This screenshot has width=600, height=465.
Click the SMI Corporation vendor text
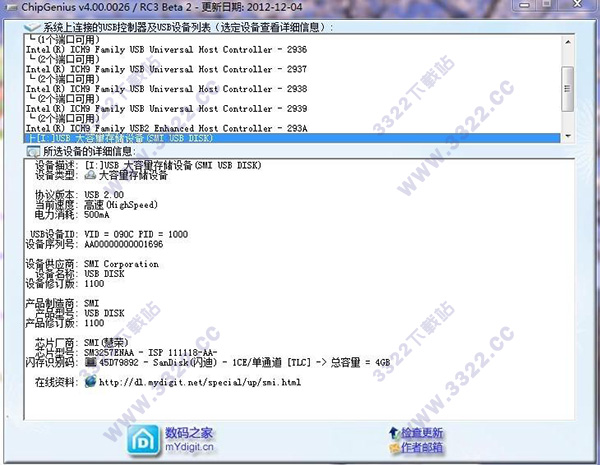pos(121,264)
